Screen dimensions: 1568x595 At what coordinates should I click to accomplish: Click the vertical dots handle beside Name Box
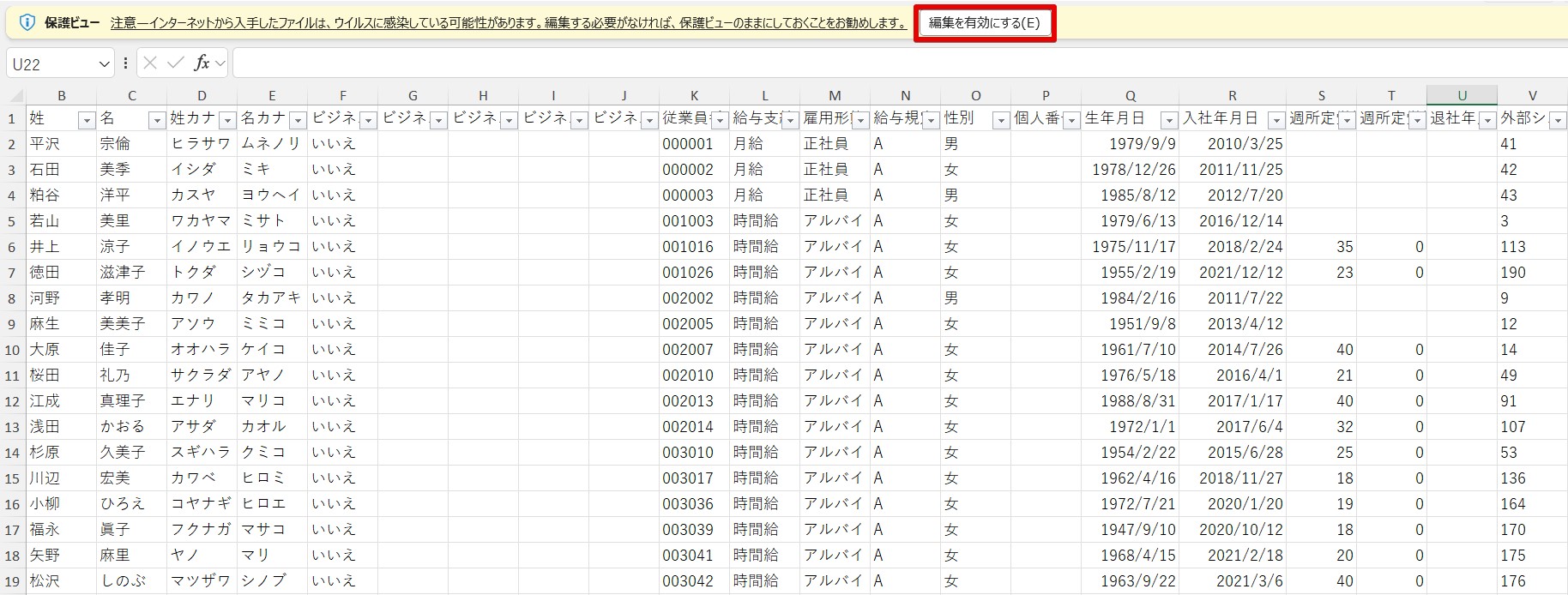(x=126, y=63)
